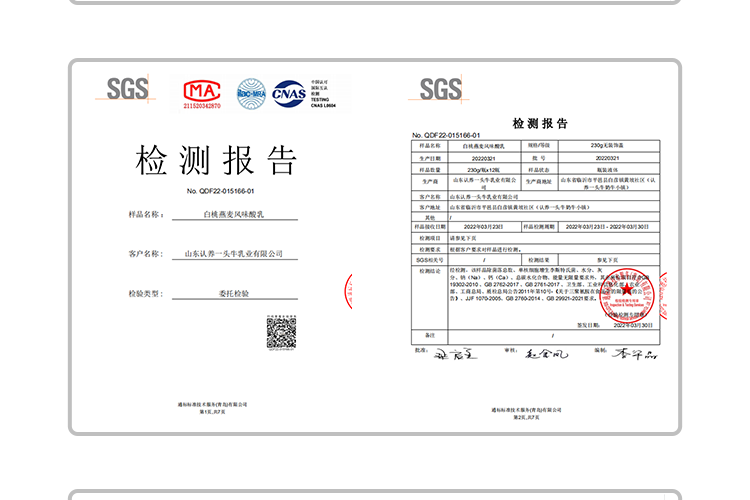Viewport: 750px width, 500px height.
Task: Click cover sample name 白桃燕麦风味酸乳
Action: (x=234, y=214)
